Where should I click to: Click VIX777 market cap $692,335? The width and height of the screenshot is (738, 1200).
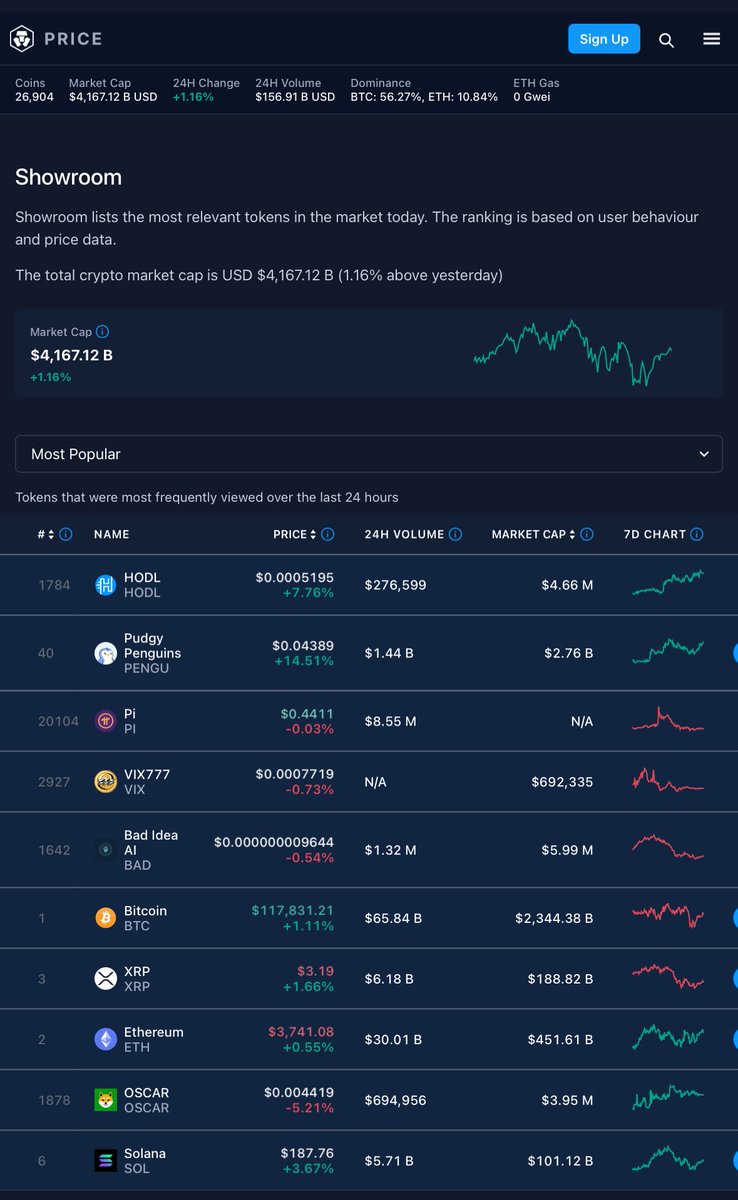[562, 782]
